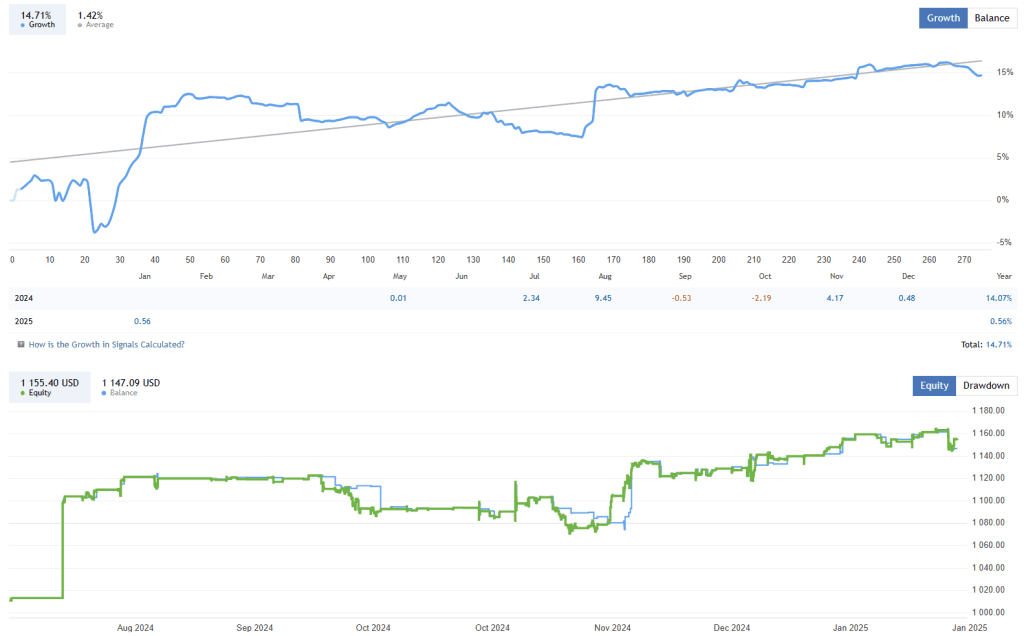Click the May label on the chart axis
This screenshot has width=1024, height=636.
pos(400,276)
